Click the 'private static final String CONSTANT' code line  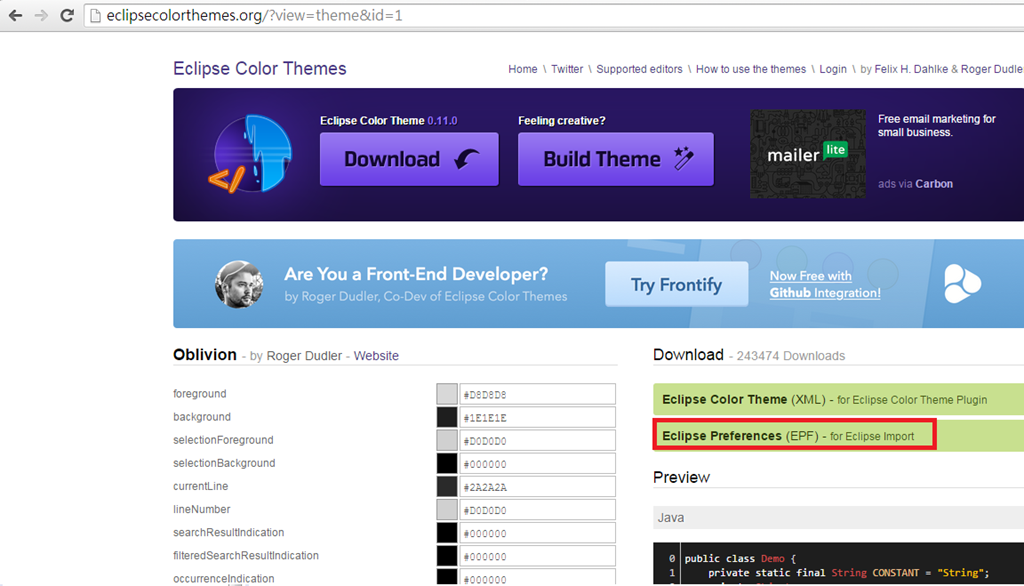(x=848, y=573)
